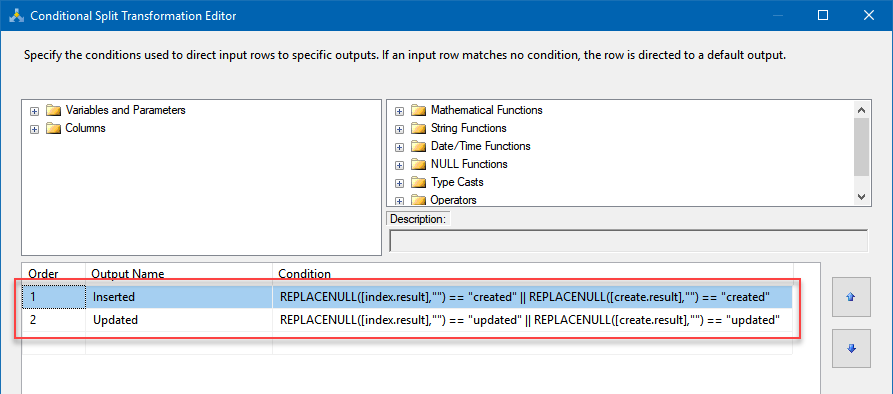Expand the NULL Functions node
Viewport: 893px width, 394px height.
coord(399,165)
